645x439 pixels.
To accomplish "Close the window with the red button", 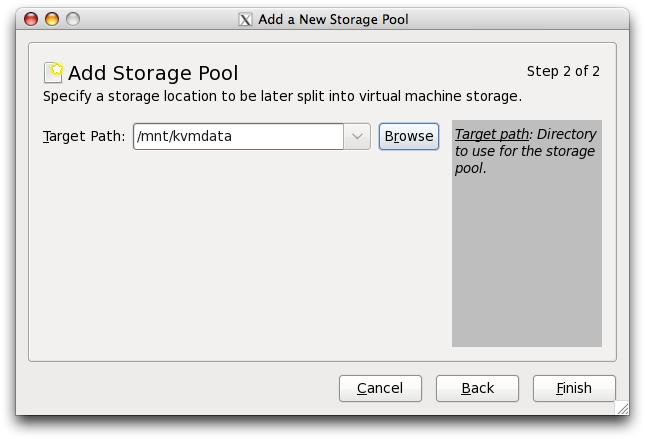I will tap(32, 19).
